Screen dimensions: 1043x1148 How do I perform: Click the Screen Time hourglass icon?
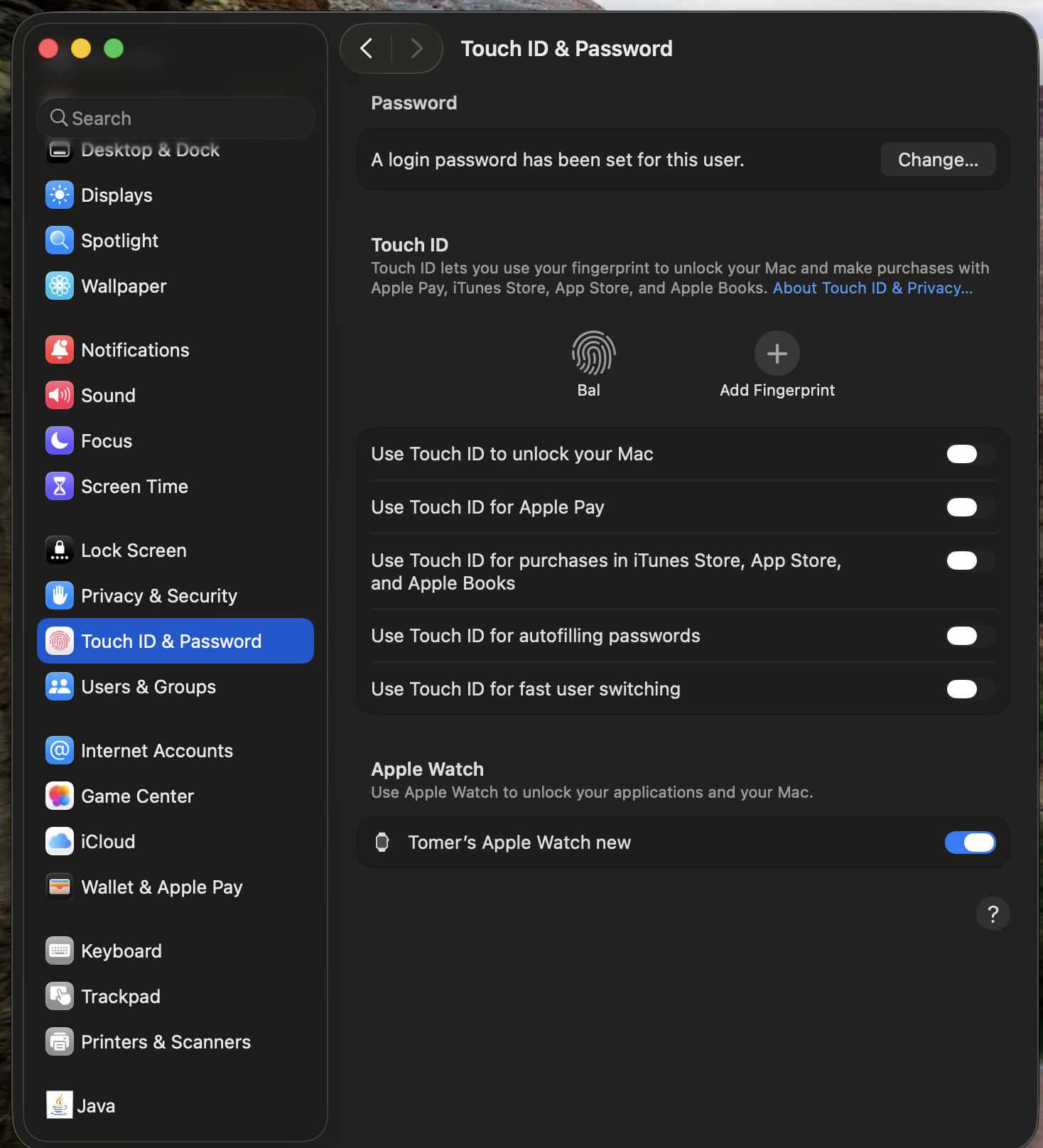coord(60,486)
